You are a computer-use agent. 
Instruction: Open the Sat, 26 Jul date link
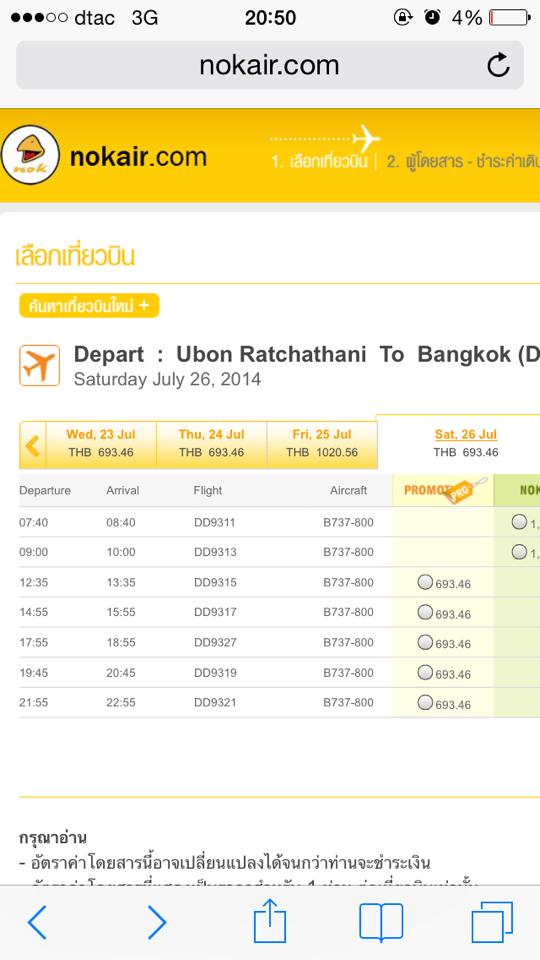pyautogui.click(x=466, y=434)
